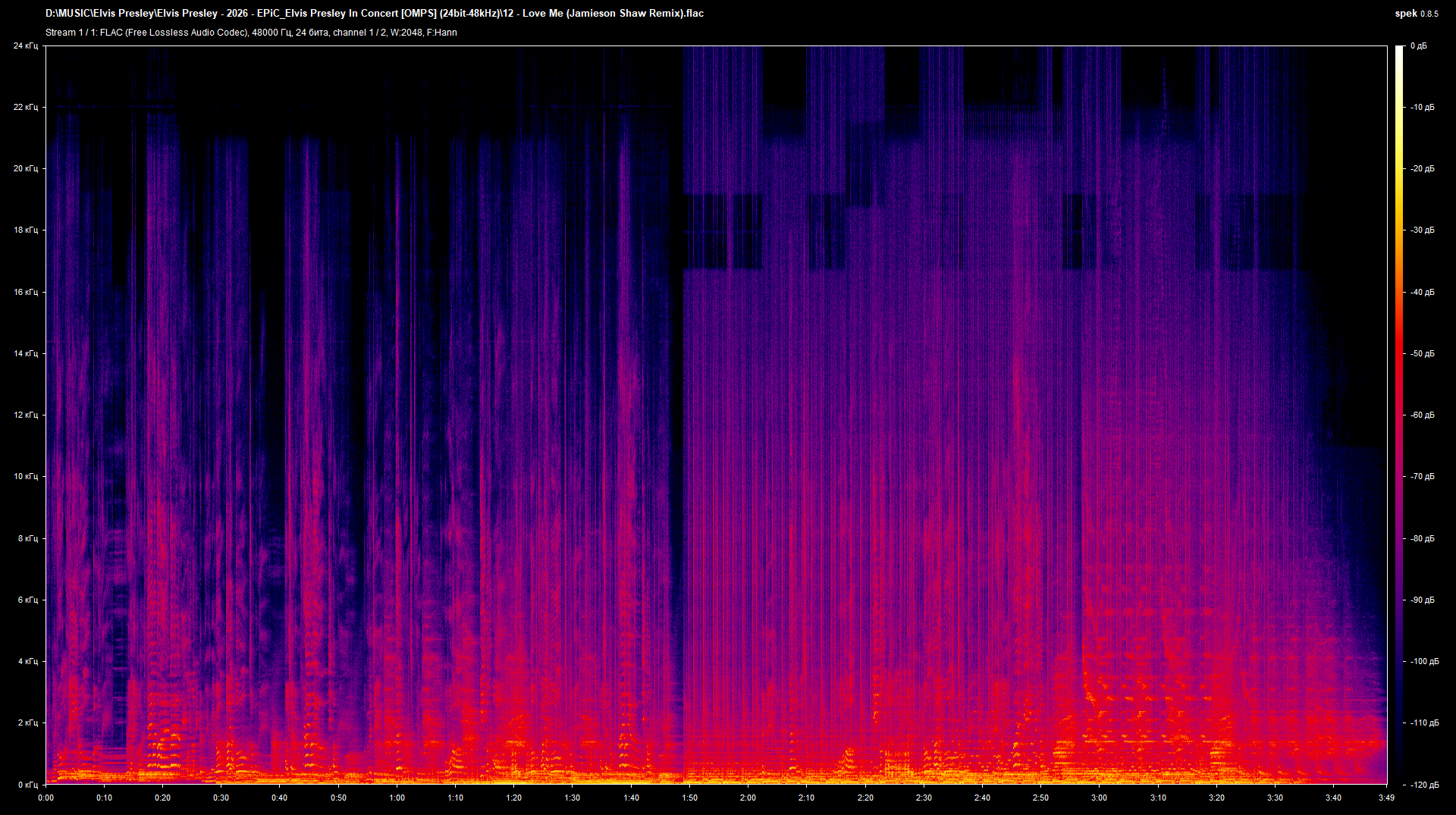Click the 6 кГц frequency axis label

(27, 600)
